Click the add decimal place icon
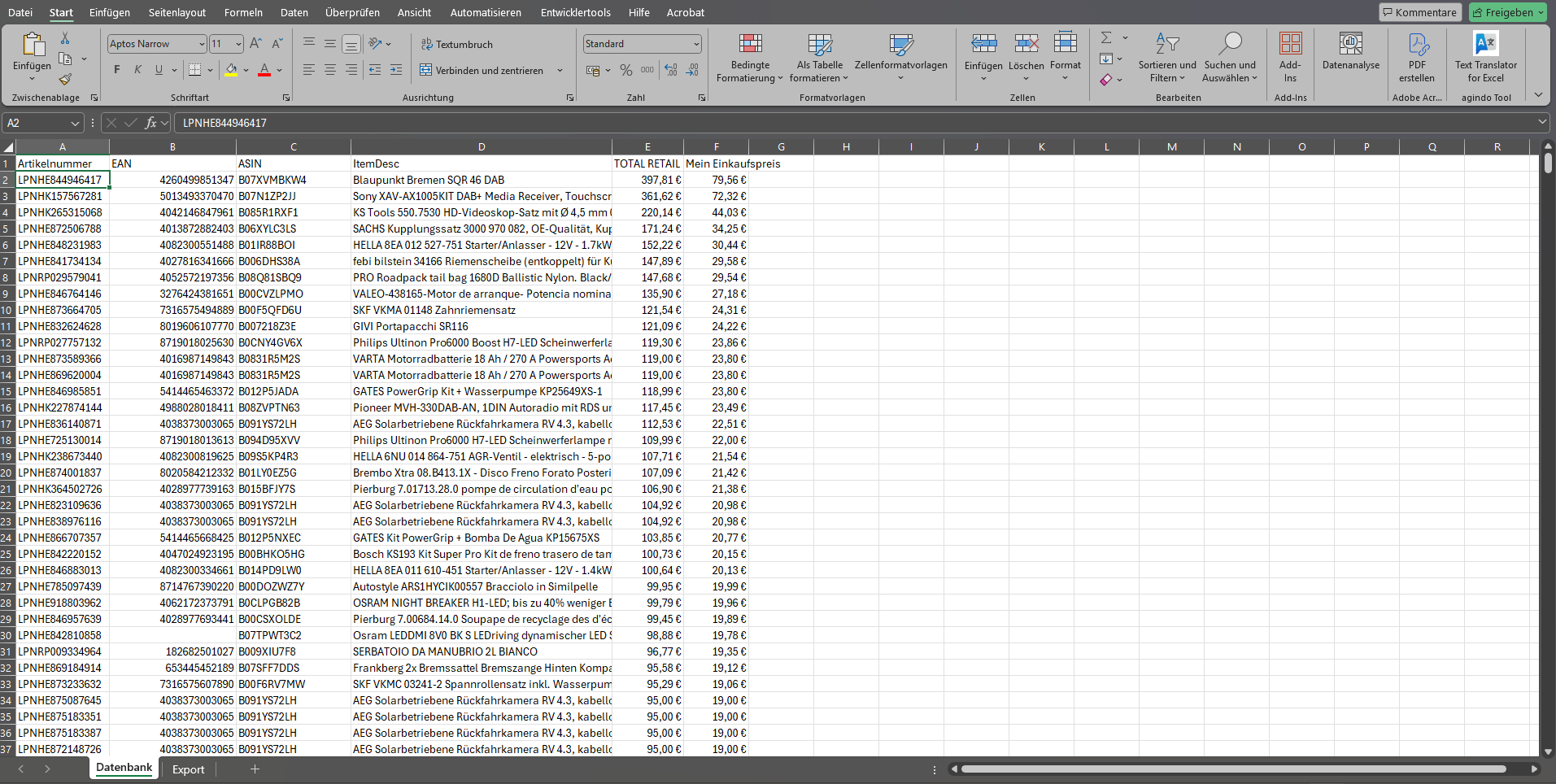 point(671,70)
